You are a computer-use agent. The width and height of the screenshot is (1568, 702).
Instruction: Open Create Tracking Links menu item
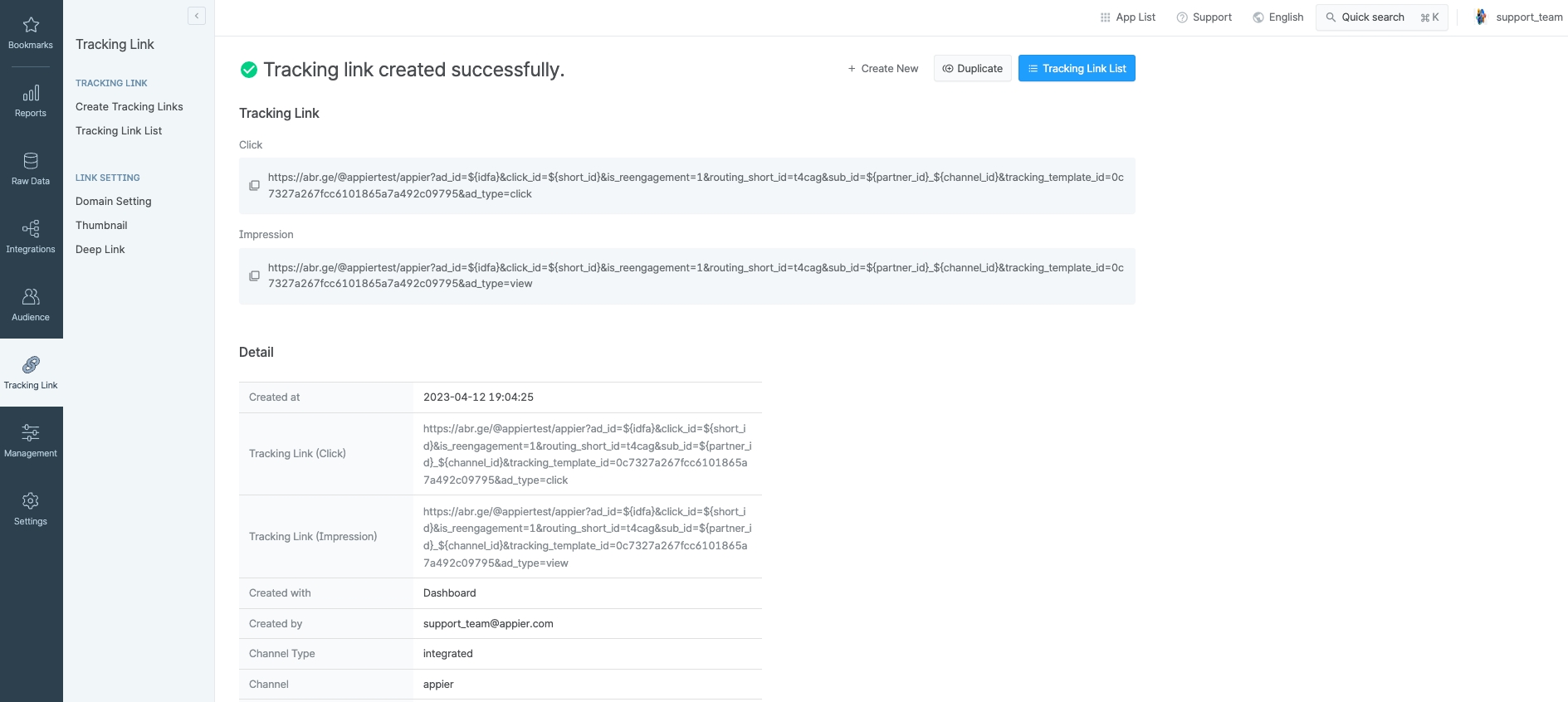pos(129,107)
